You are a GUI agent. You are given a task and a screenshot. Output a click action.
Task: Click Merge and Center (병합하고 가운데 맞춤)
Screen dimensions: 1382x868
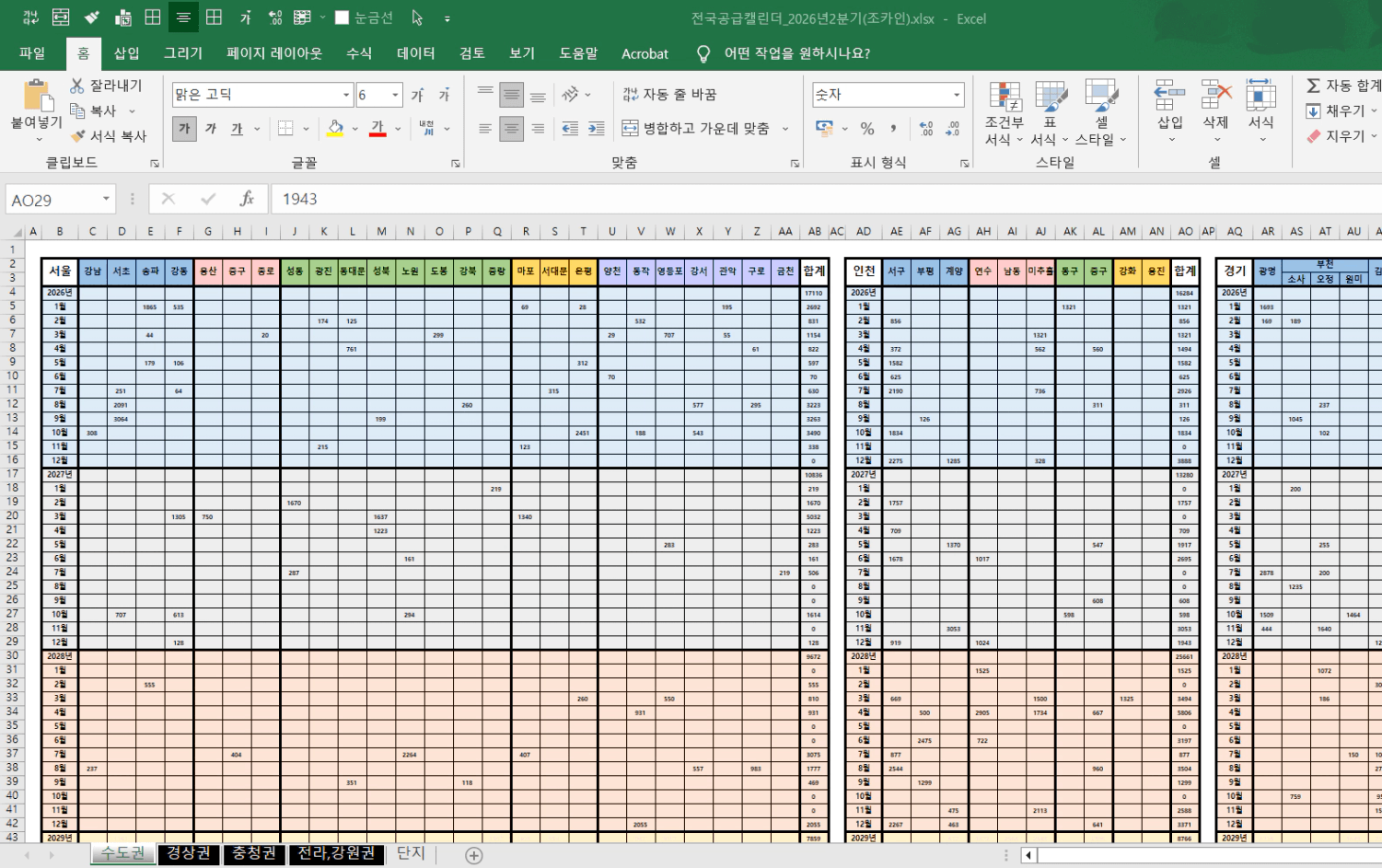coord(696,129)
